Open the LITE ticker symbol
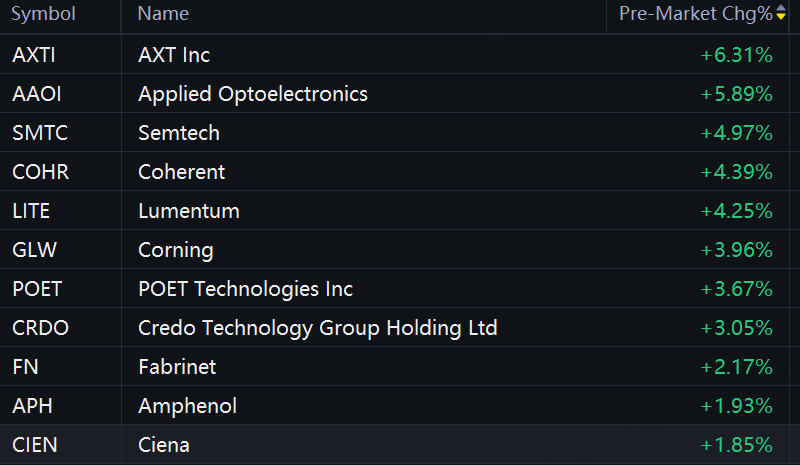The height and width of the screenshot is (465, 800). pos(31,211)
